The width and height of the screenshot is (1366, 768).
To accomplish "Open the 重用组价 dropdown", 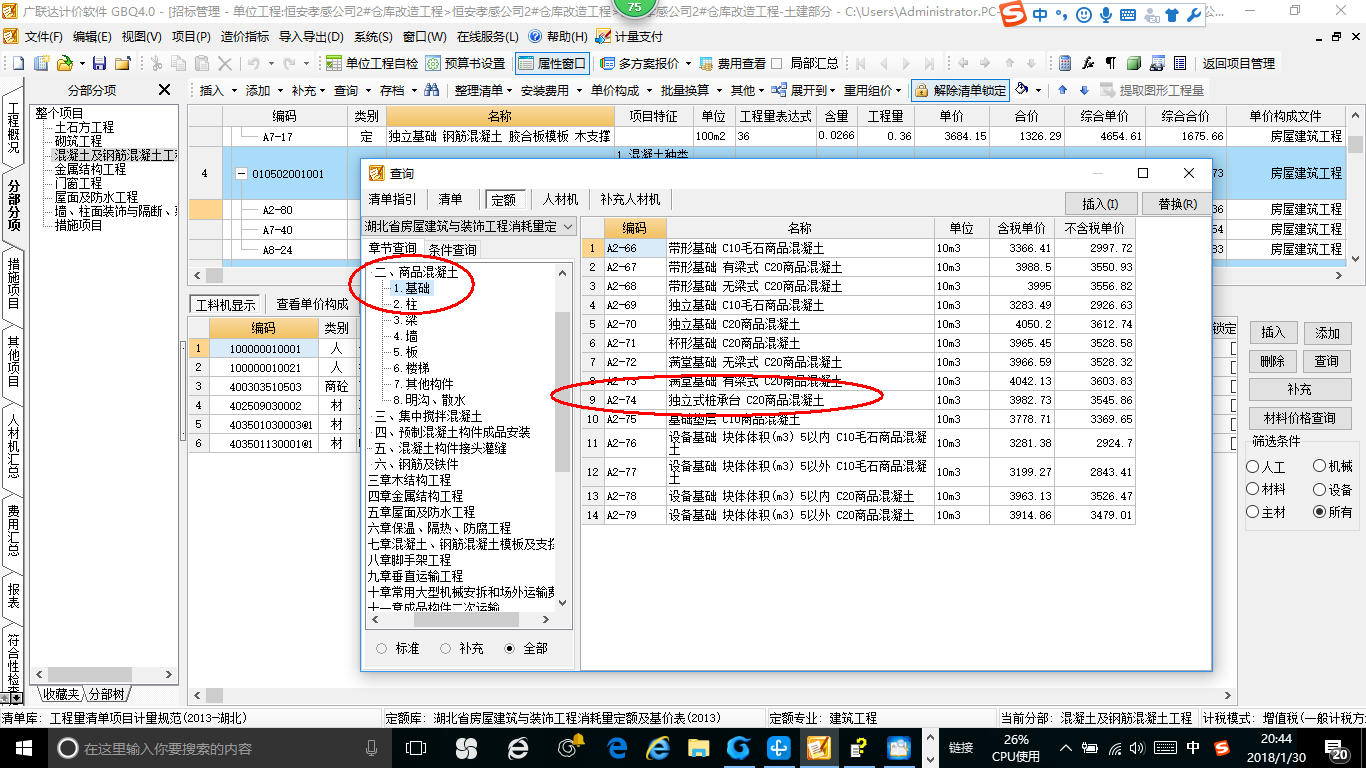I will pyautogui.click(x=874, y=90).
